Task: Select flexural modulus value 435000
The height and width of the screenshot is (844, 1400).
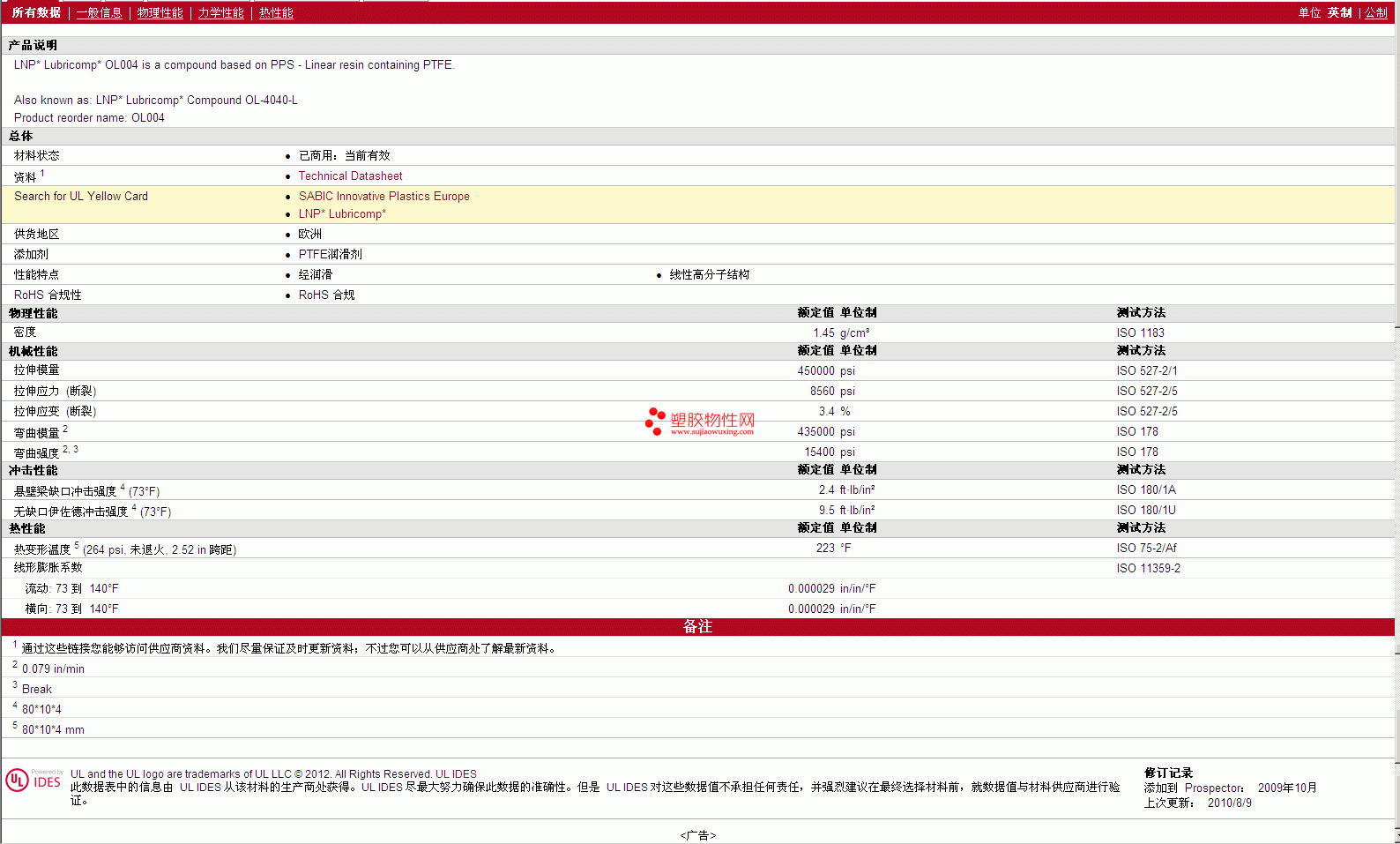Action: (x=815, y=431)
